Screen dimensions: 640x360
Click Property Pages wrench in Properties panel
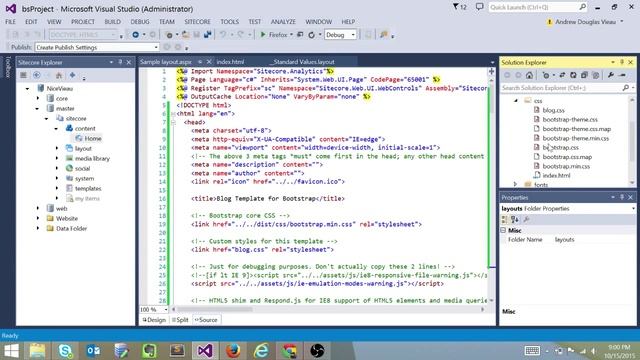527,220
